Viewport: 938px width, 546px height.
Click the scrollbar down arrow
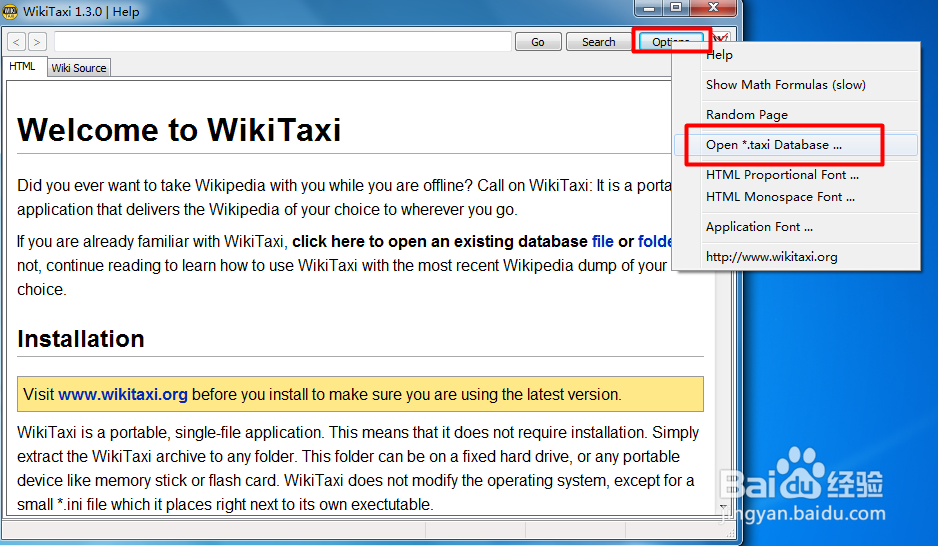pyautogui.click(x=723, y=507)
